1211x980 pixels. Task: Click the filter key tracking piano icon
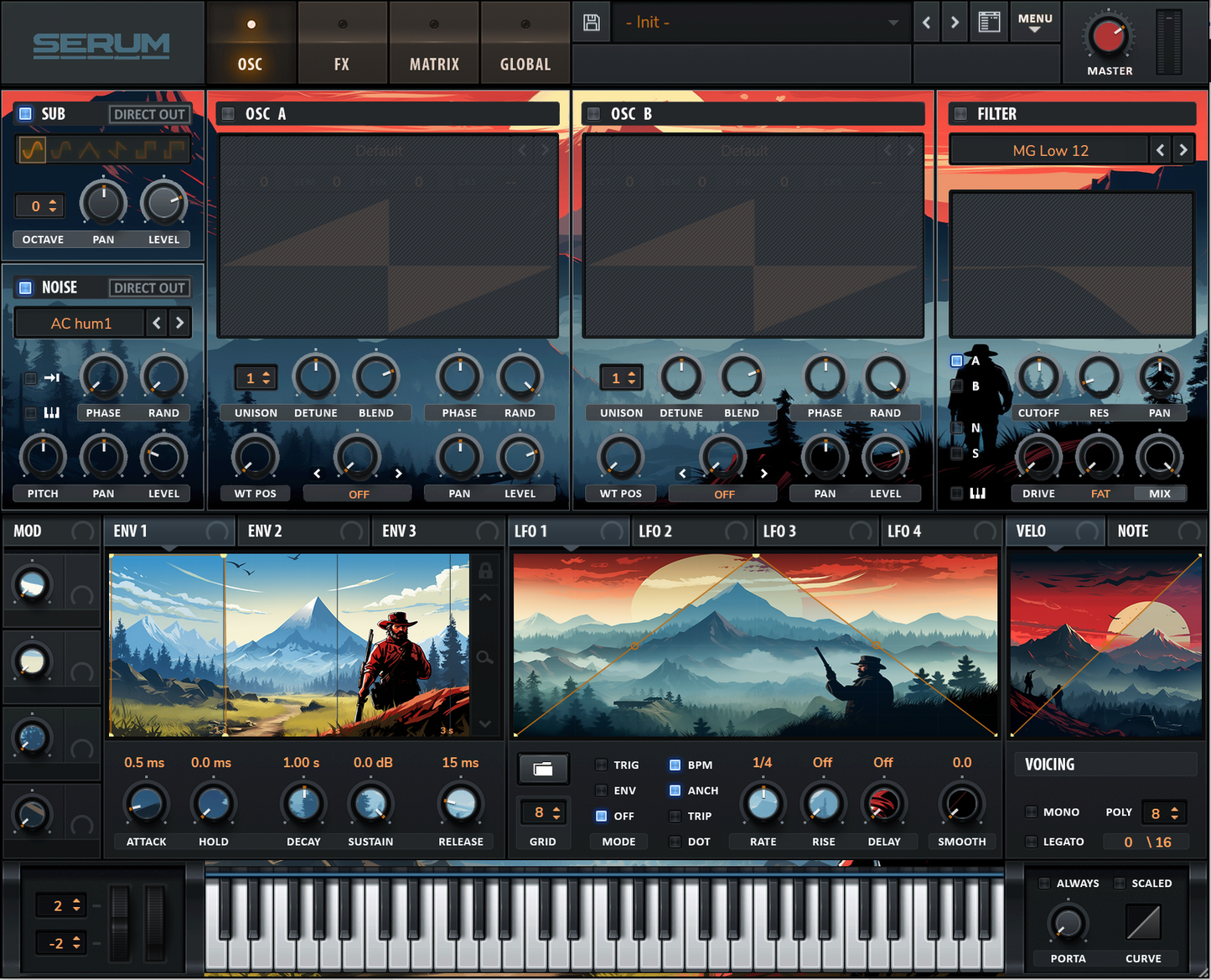coord(977,493)
